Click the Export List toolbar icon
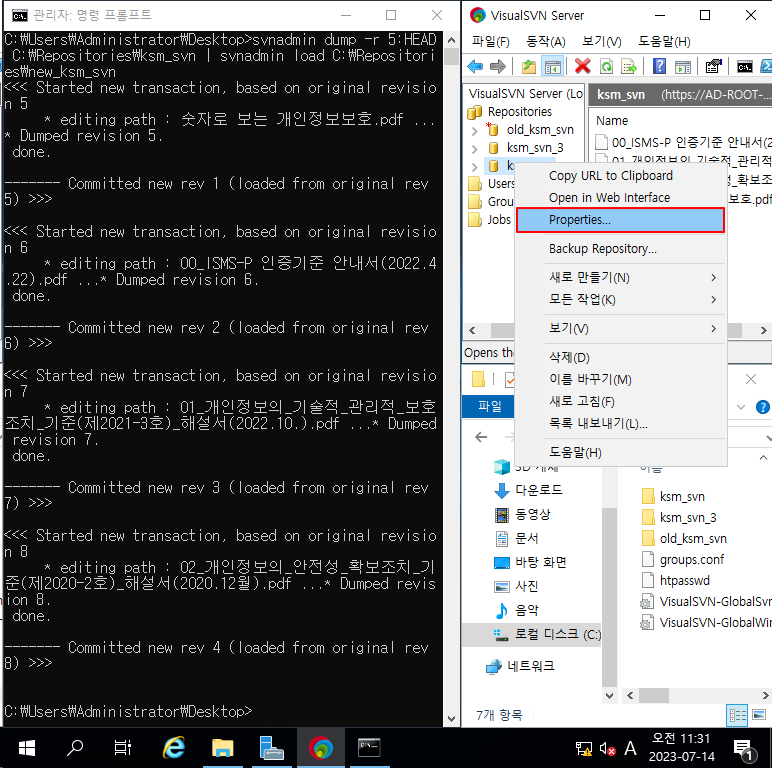The height and width of the screenshot is (768, 772). (629, 66)
